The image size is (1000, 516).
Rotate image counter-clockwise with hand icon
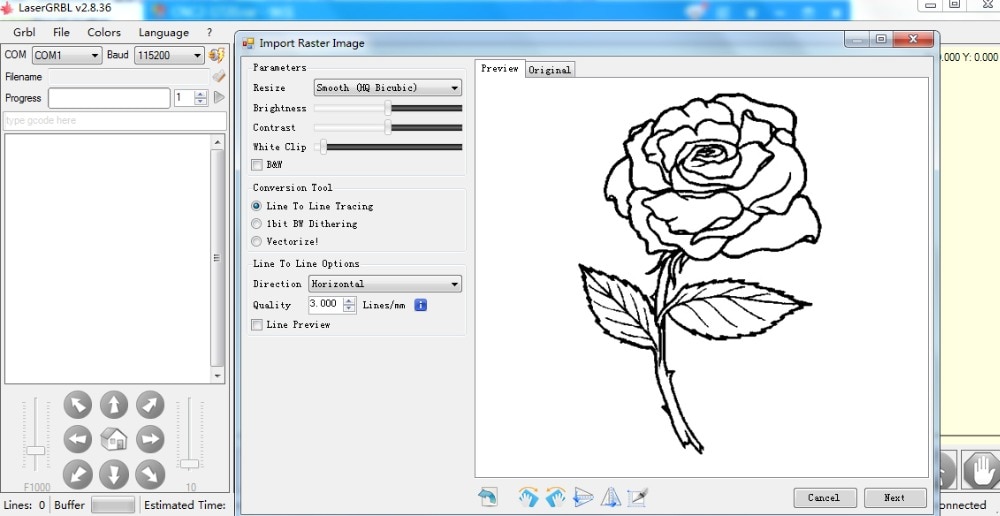555,496
